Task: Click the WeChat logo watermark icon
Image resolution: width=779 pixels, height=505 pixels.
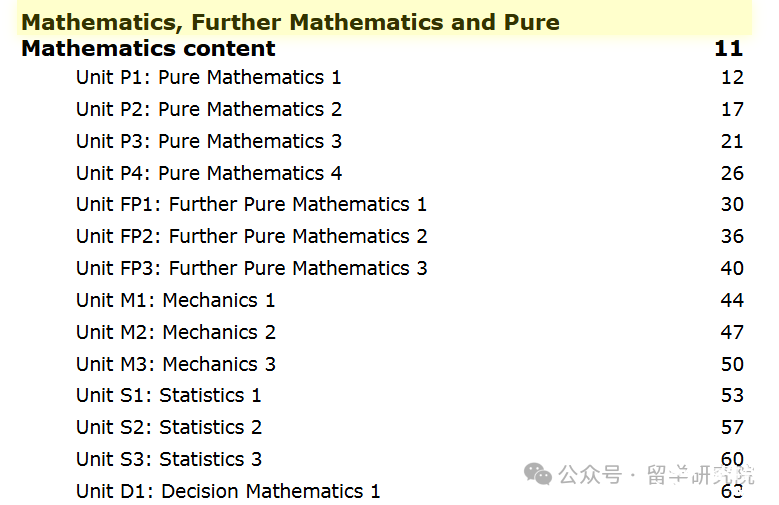Action: click(x=538, y=474)
